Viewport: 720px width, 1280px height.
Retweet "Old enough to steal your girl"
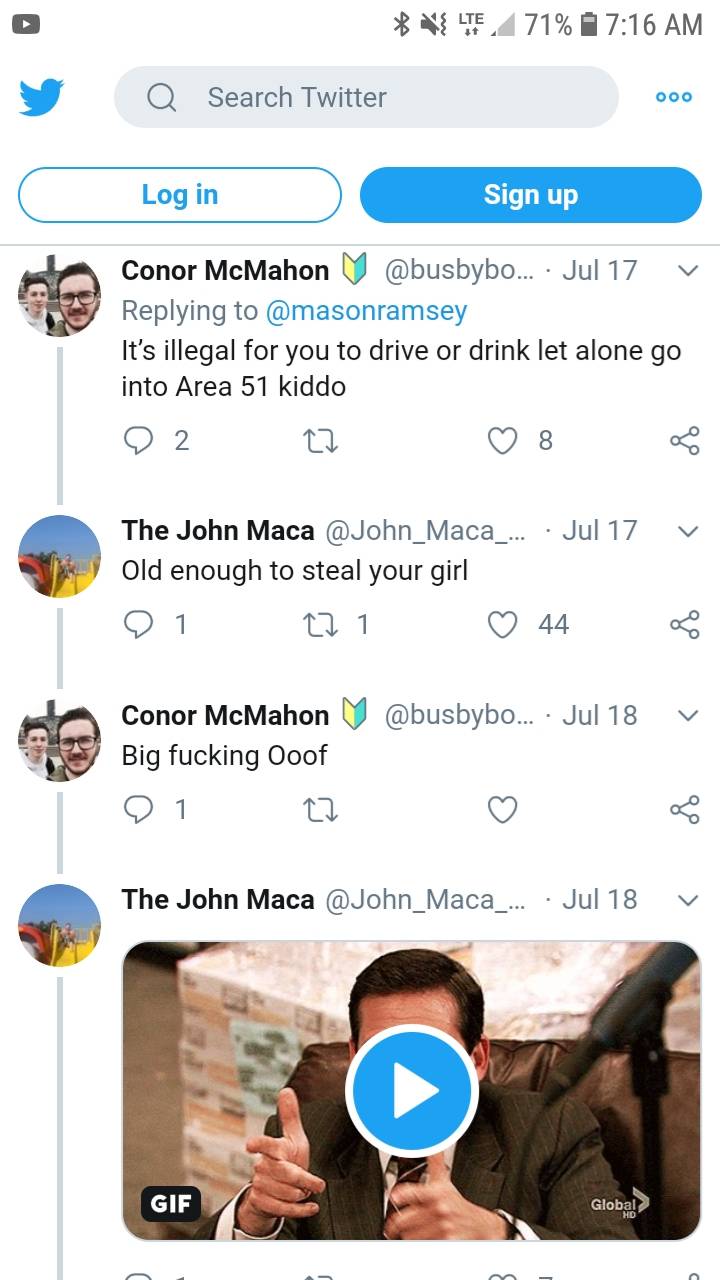[x=320, y=625]
